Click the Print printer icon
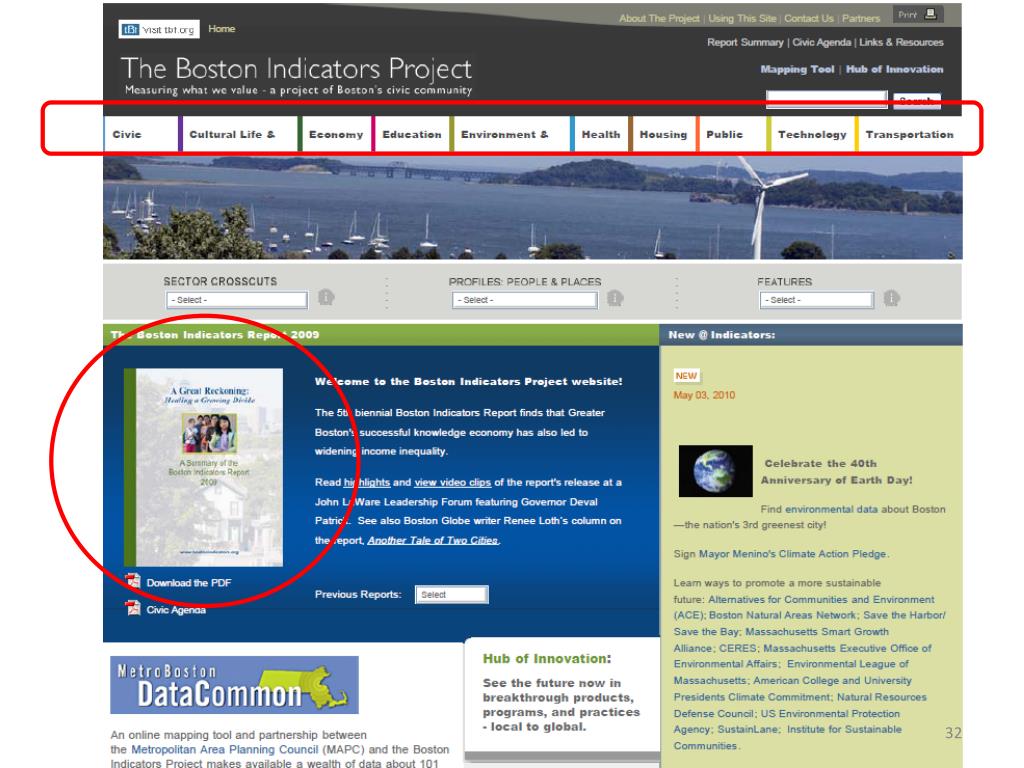The width and height of the screenshot is (1024, 768). (931, 14)
